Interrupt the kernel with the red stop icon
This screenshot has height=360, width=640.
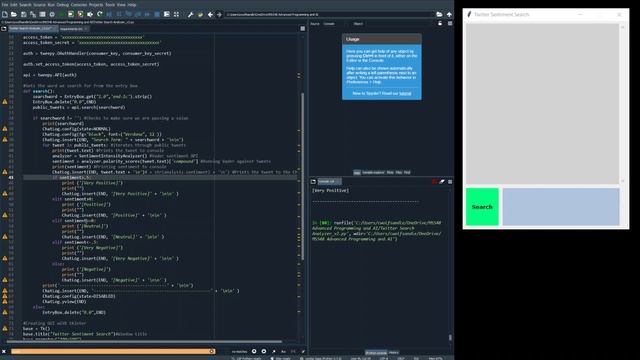pyautogui.click(x=434, y=182)
